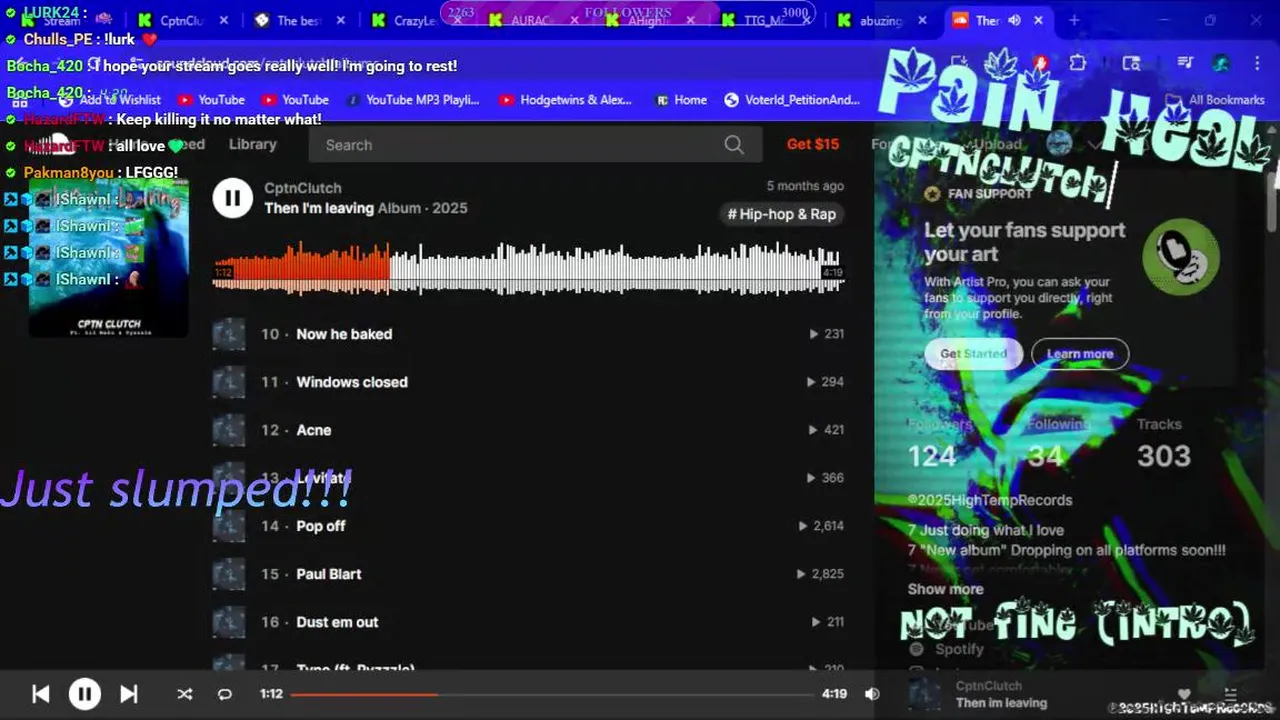1280x720 pixels.
Task: Switch to the CrazyLe browser tab
Action: pos(415,20)
